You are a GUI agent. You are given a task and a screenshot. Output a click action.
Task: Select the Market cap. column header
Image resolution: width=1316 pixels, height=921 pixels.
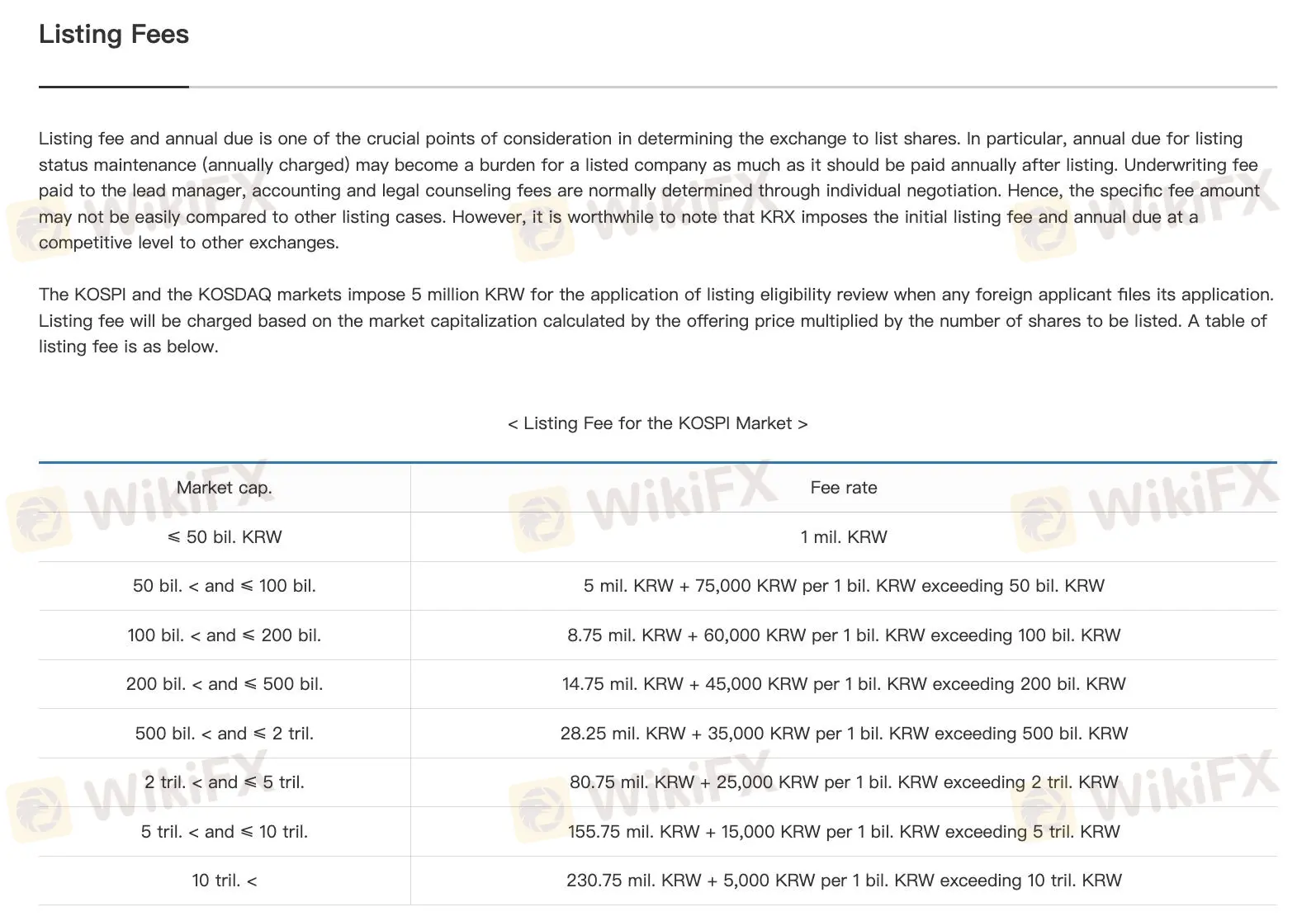(x=224, y=488)
